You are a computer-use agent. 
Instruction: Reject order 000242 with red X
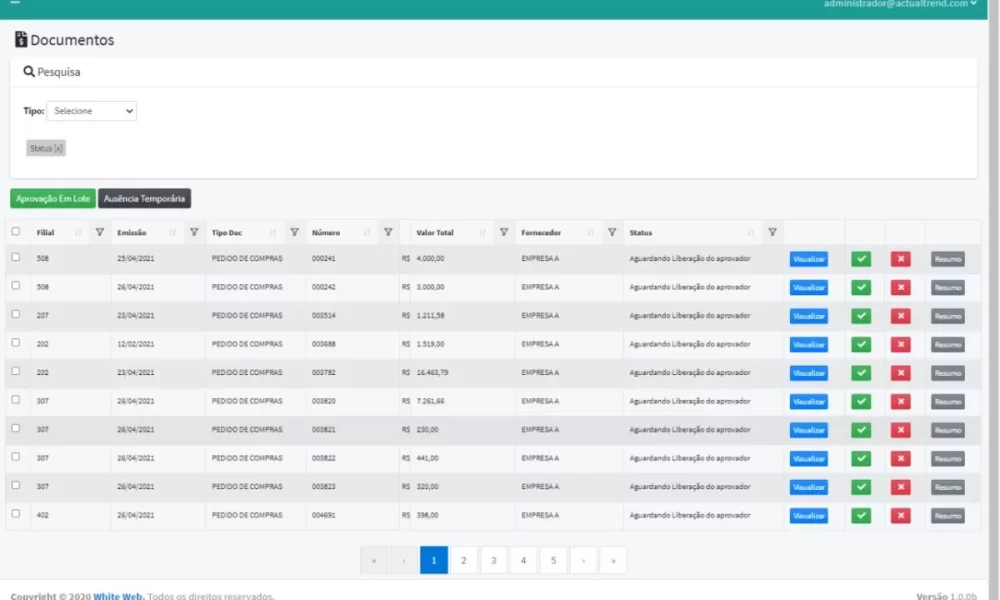(901, 288)
